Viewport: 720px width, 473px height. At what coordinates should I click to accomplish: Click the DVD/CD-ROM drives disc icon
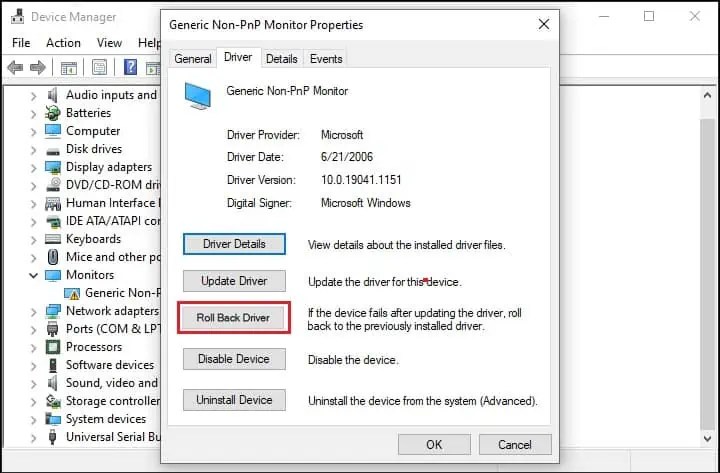[53, 185]
